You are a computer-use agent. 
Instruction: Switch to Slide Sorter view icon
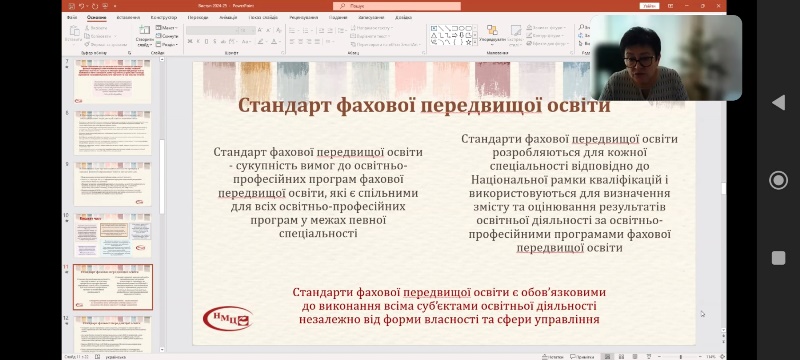pos(621,356)
